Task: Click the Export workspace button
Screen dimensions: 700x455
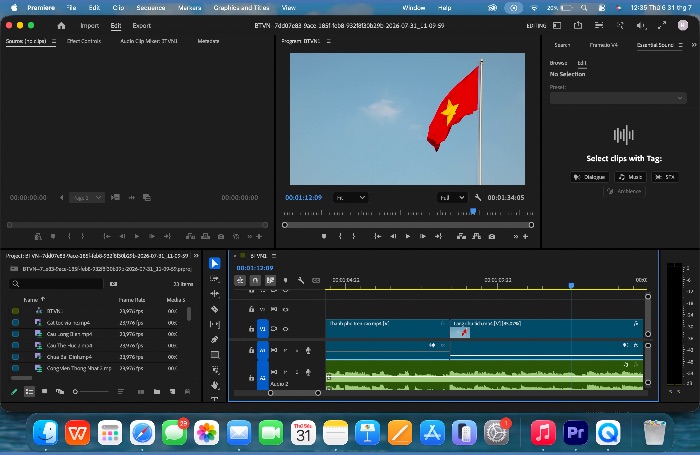Action: click(142, 25)
